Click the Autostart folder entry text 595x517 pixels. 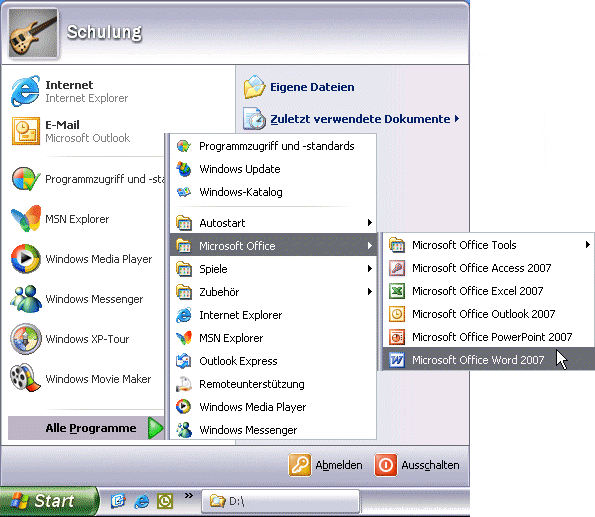222,223
